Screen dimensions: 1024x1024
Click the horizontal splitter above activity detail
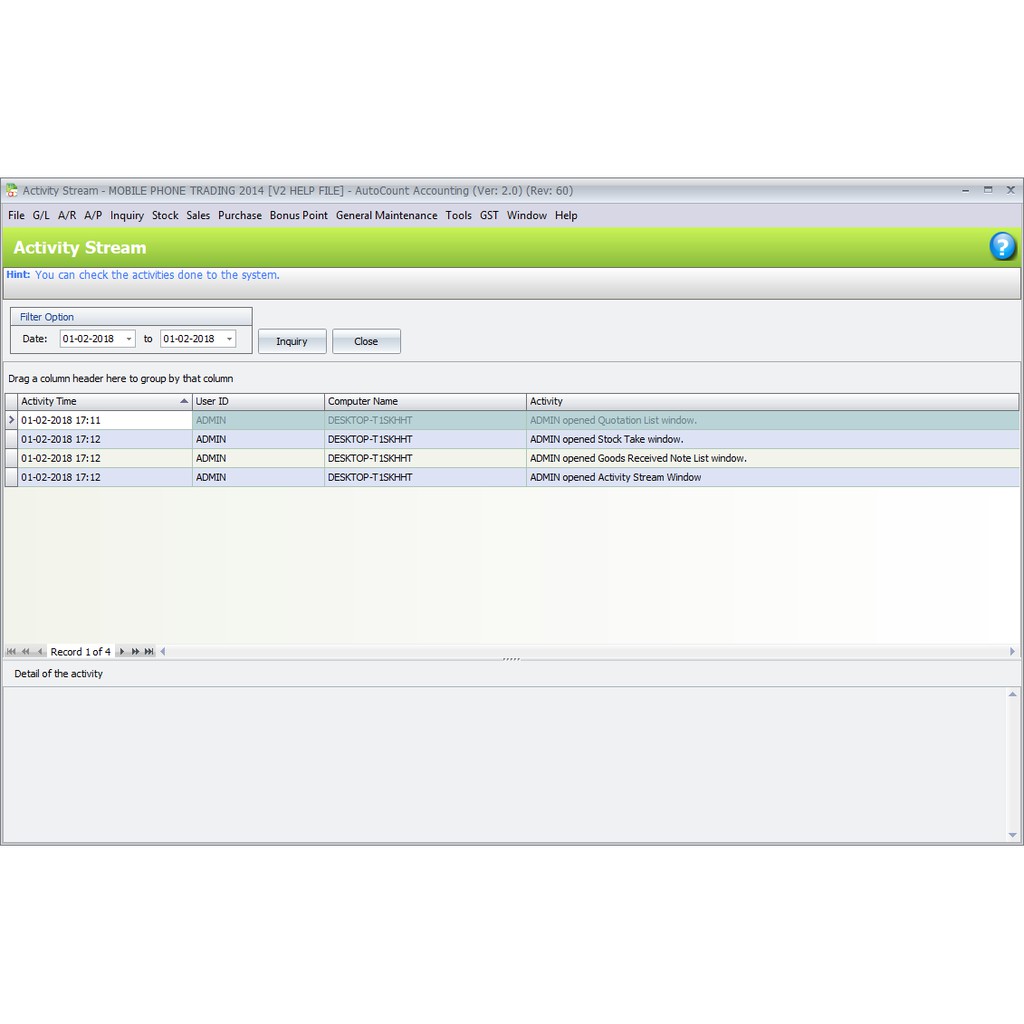(x=511, y=659)
